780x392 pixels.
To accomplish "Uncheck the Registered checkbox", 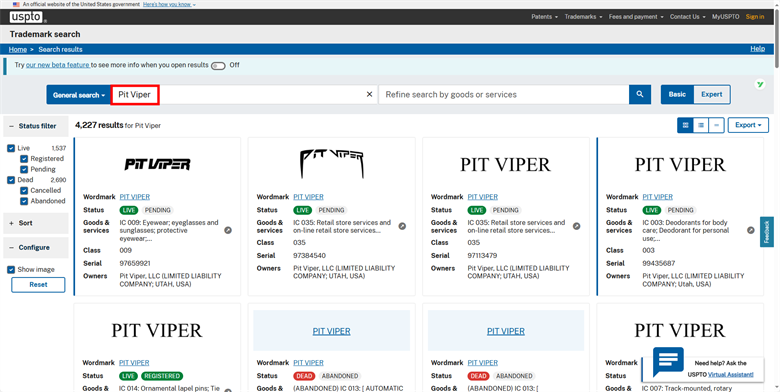I will [x=24, y=159].
